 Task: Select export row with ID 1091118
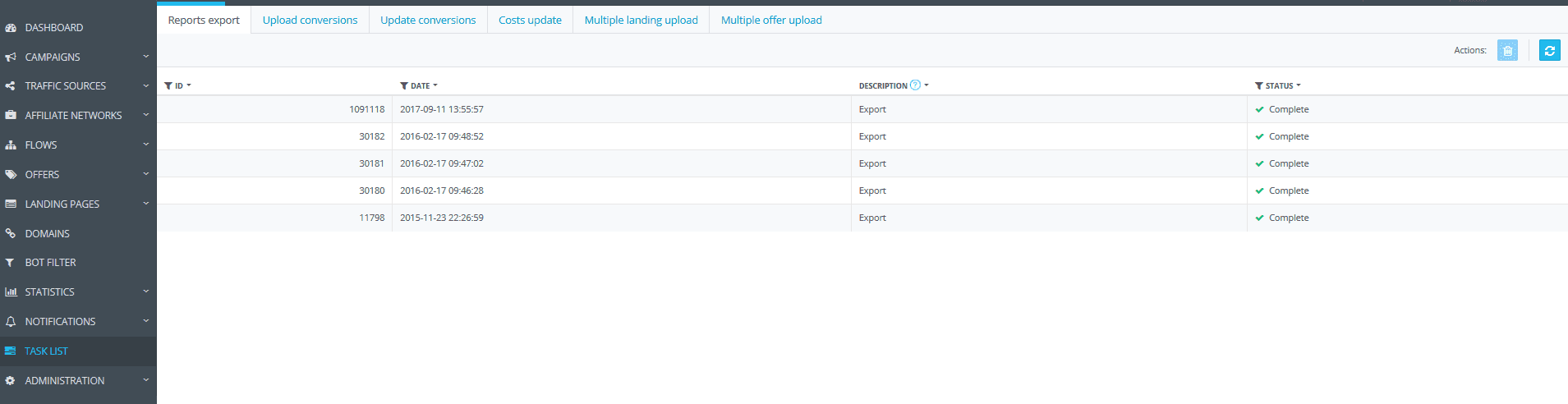coord(862,109)
